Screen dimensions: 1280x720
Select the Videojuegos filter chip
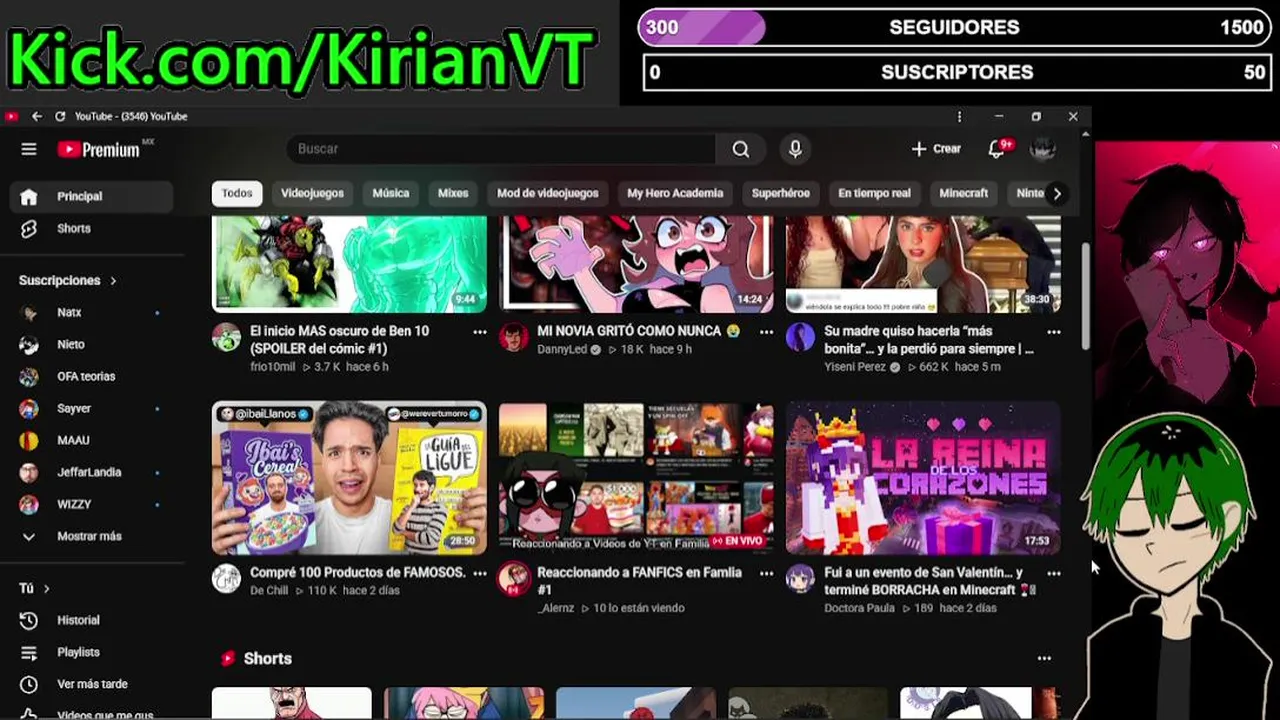pos(312,193)
